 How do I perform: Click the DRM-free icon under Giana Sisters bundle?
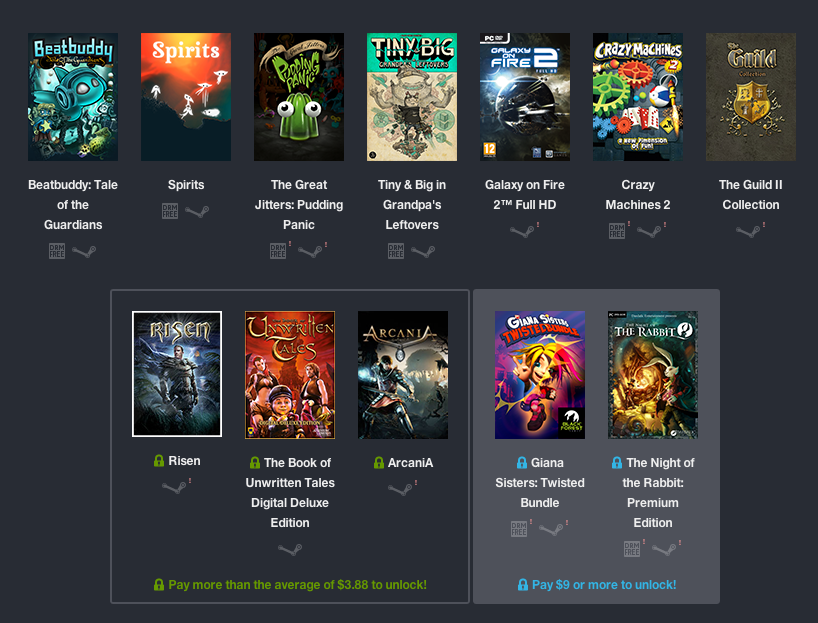[519, 529]
